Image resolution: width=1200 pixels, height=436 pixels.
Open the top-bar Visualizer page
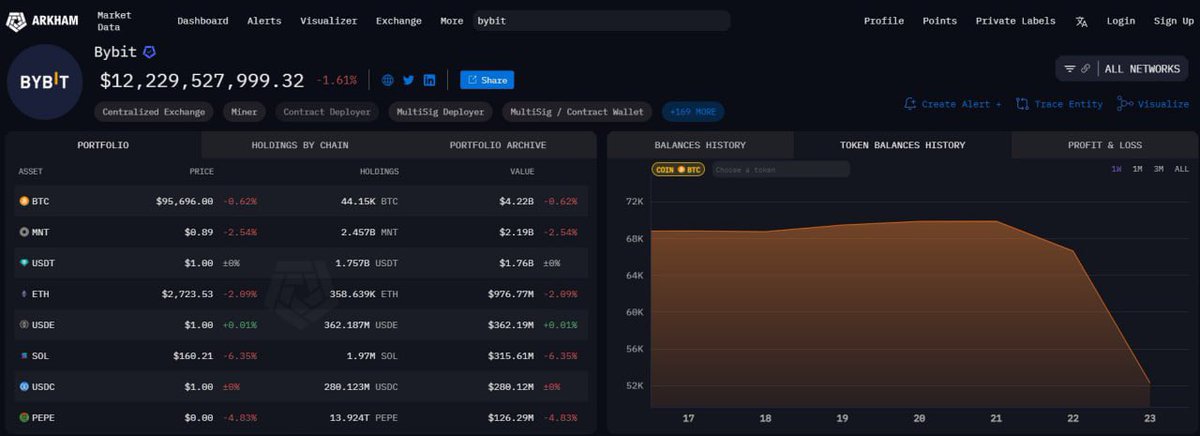coord(329,21)
